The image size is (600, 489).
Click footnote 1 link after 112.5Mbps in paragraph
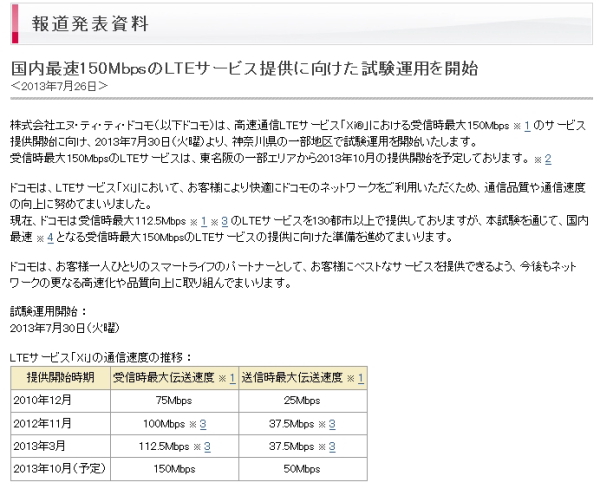pyautogui.click(x=203, y=221)
